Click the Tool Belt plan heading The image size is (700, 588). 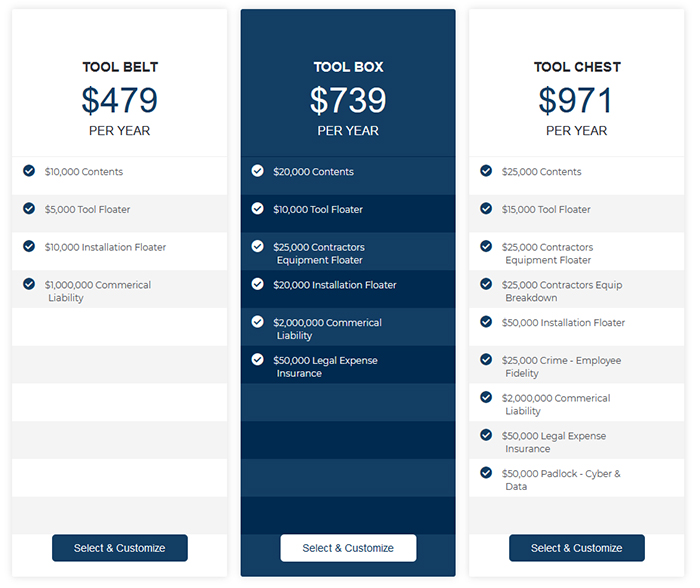pos(120,67)
